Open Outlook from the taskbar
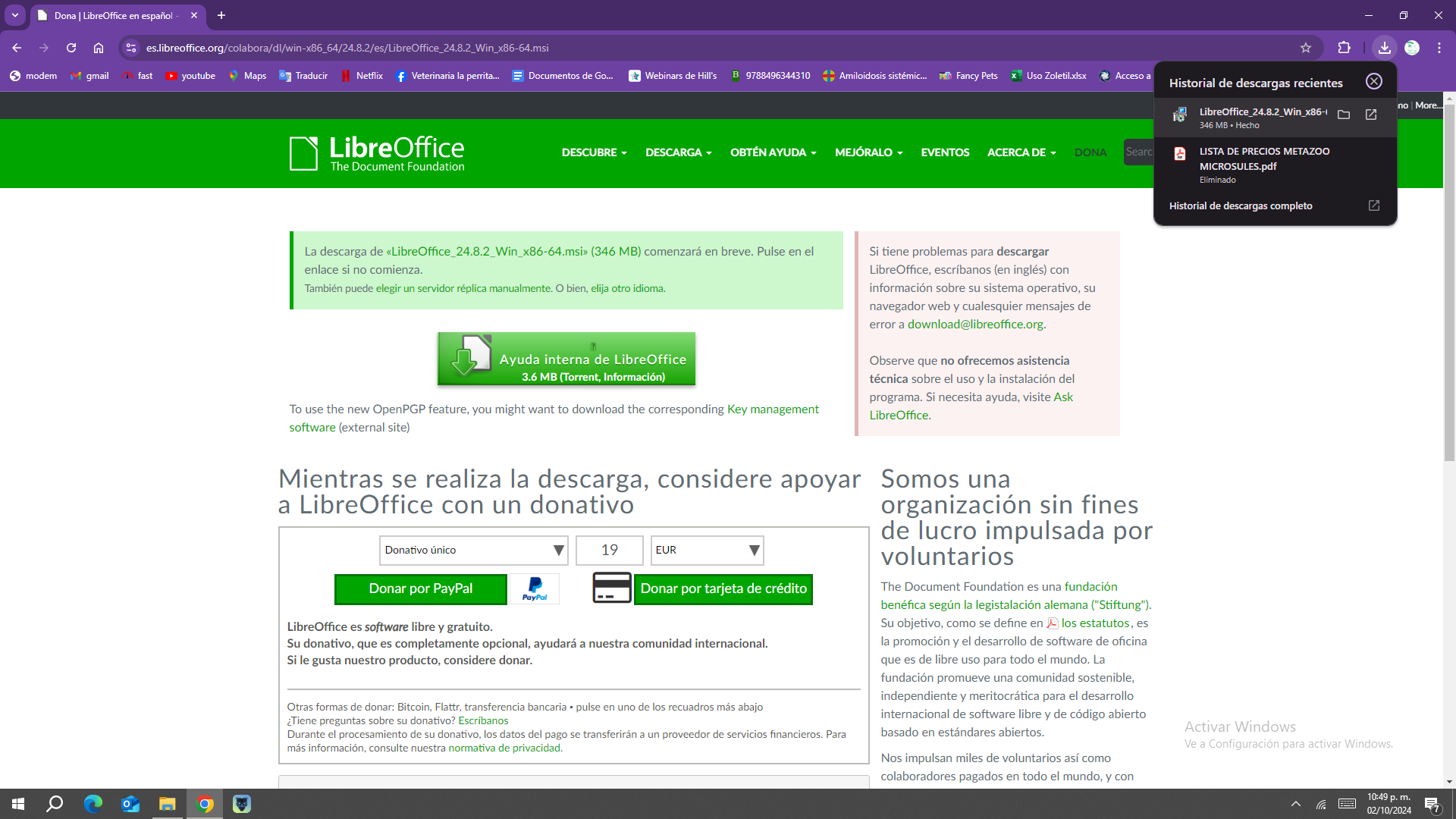Image resolution: width=1456 pixels, height=819 pixels. pos(130,804)
